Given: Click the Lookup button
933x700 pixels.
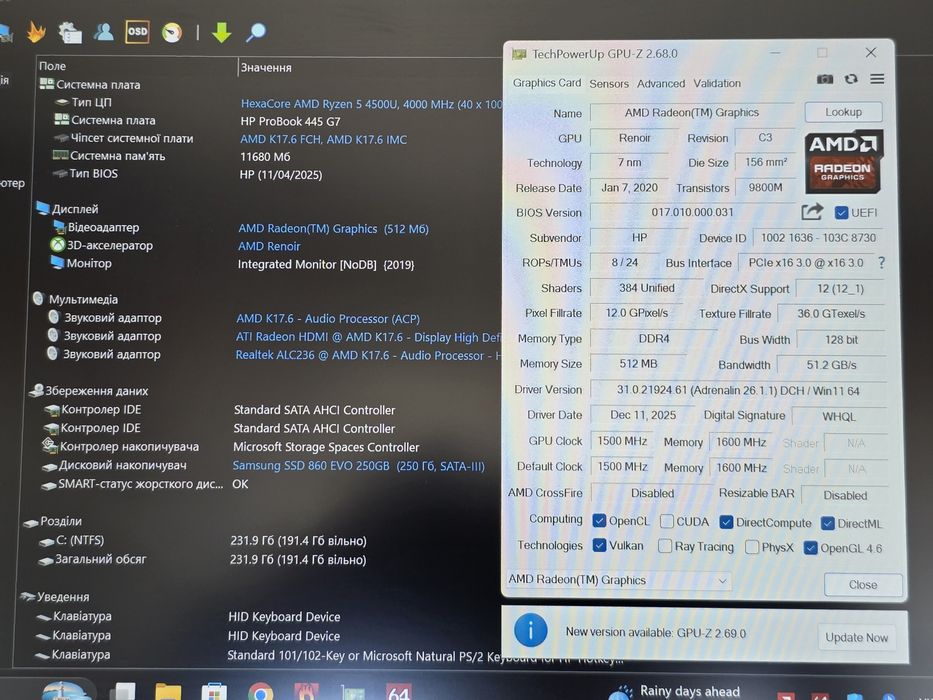Looking at the screenshot, I should point(843,112).
